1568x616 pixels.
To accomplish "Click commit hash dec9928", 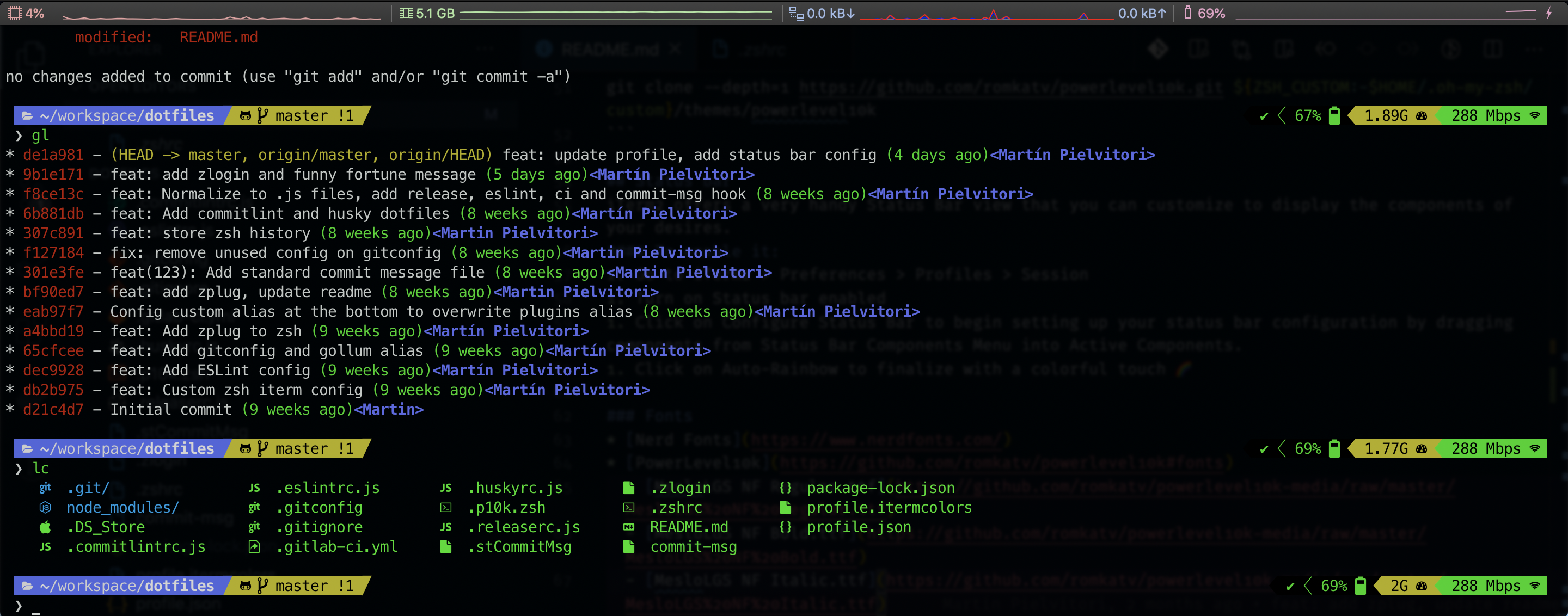I will click(53, 371).
